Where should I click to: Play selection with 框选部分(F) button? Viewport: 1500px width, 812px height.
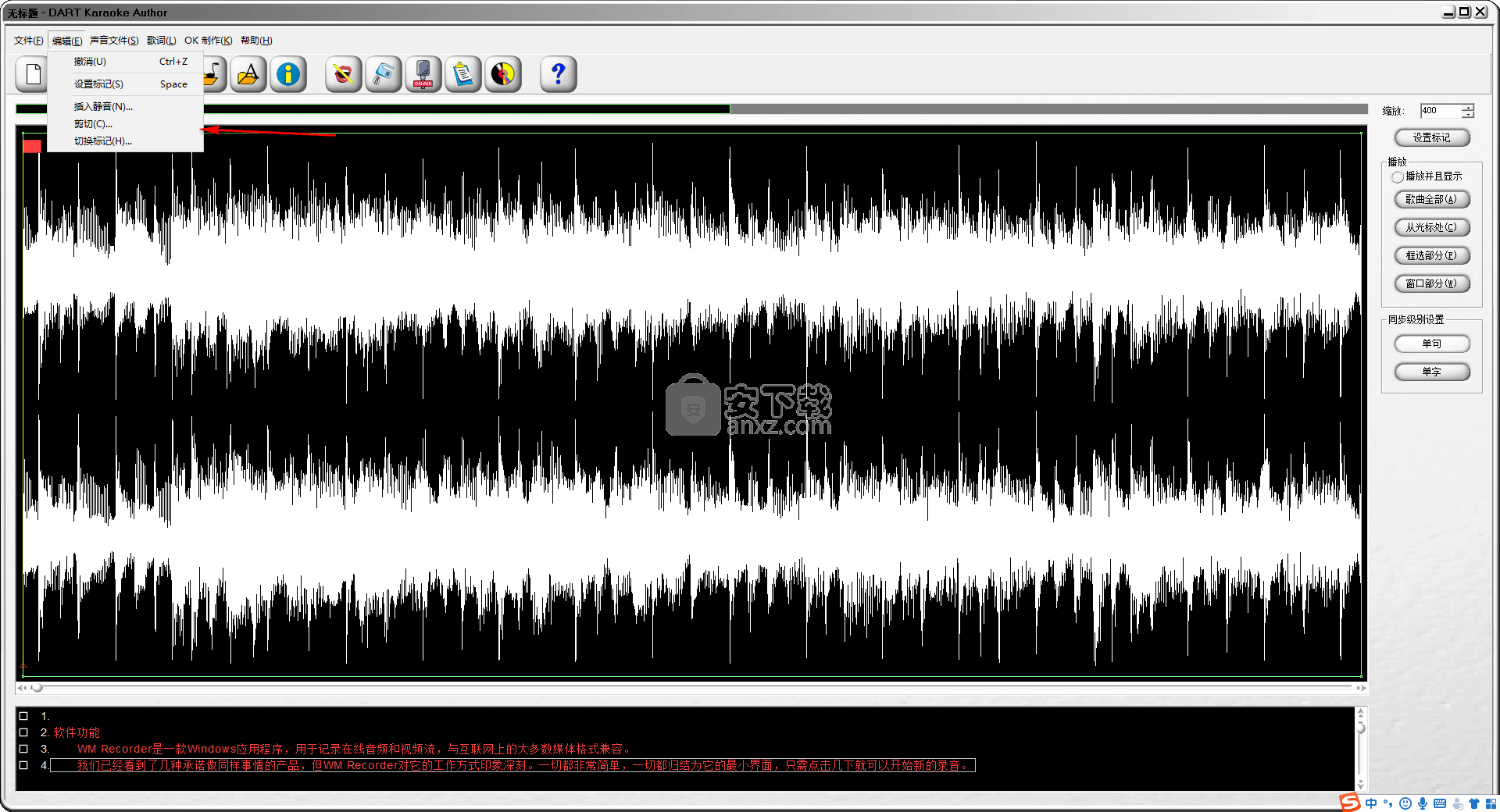[x=1432, y=255]
